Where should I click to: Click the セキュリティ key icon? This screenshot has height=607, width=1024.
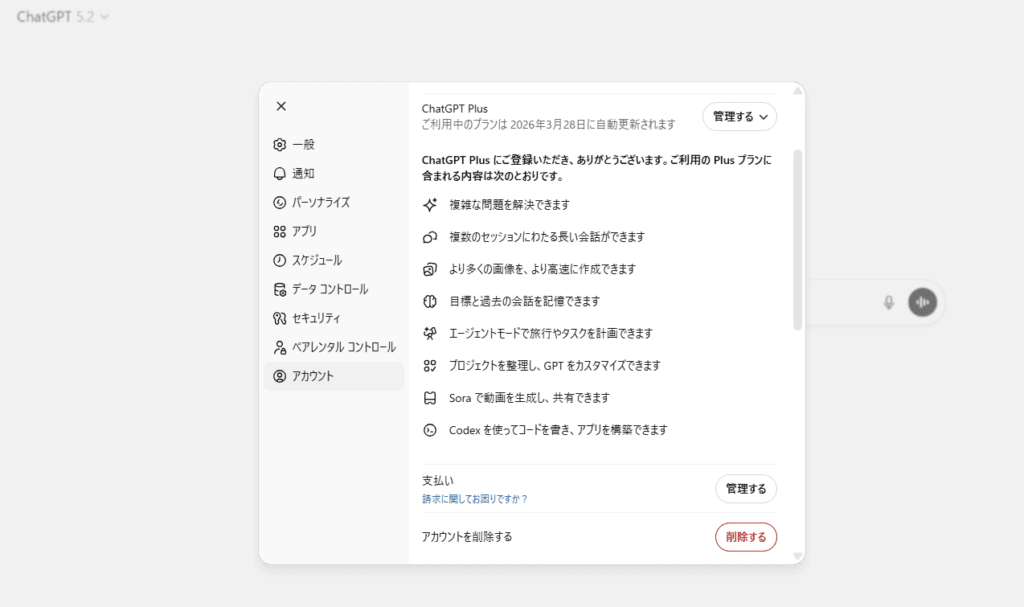click(x=280, y=319)
